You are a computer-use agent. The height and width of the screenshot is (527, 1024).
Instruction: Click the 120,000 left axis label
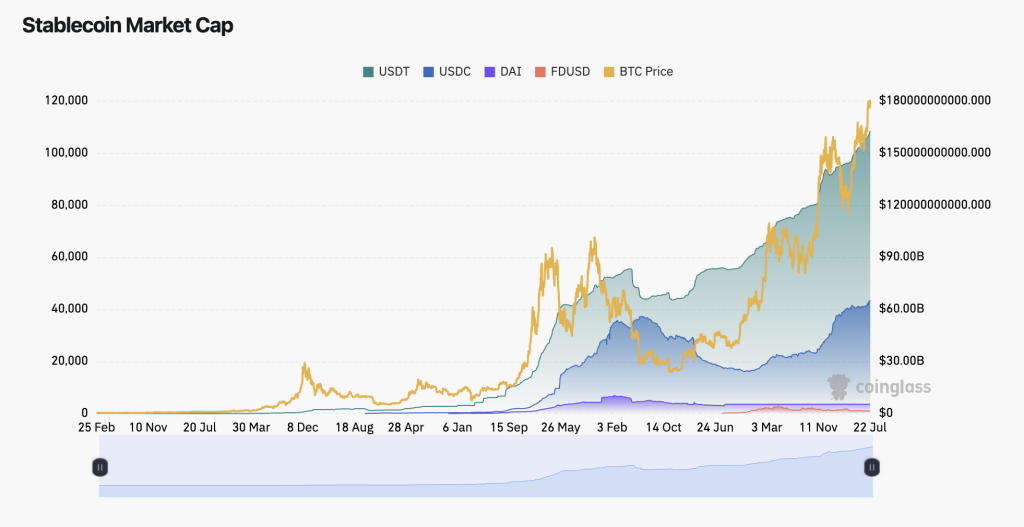click(66, 101)
